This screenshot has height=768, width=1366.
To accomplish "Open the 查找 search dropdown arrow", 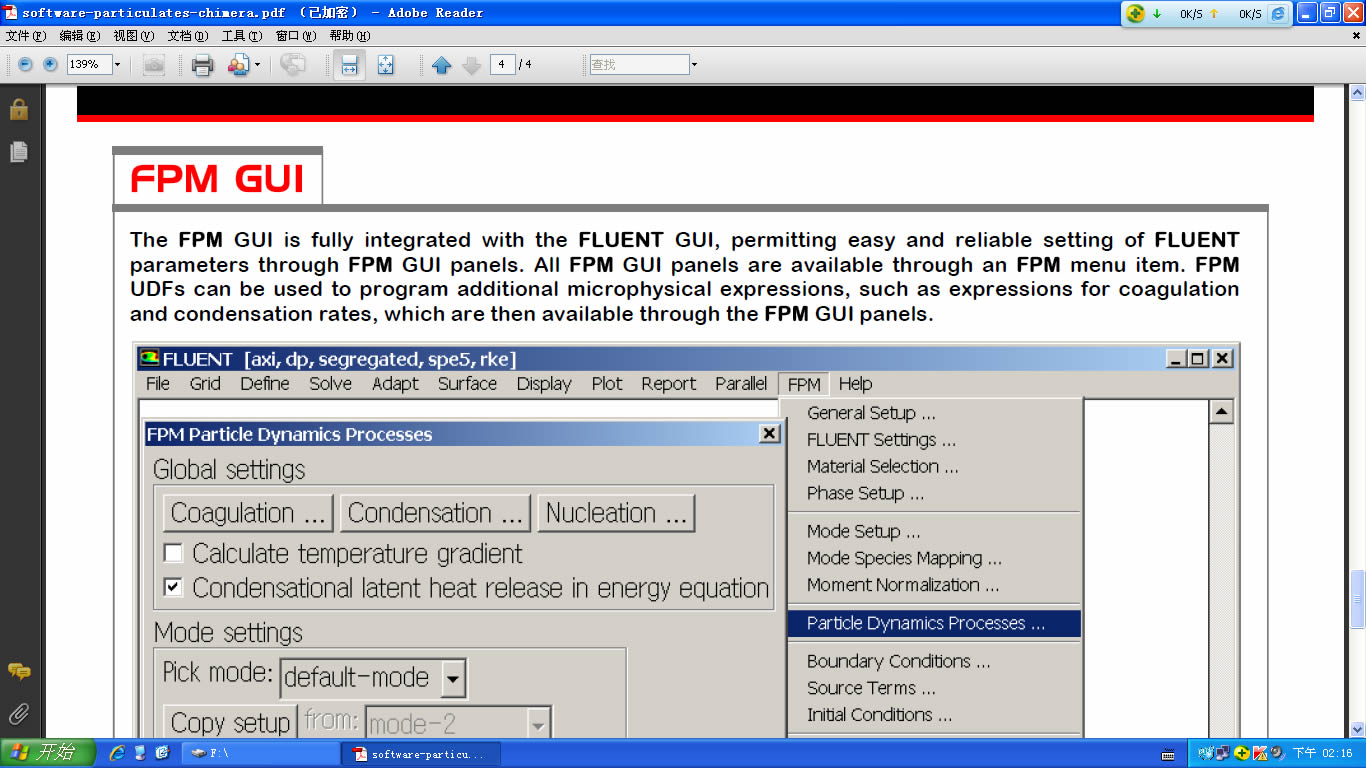I will 692,64.
